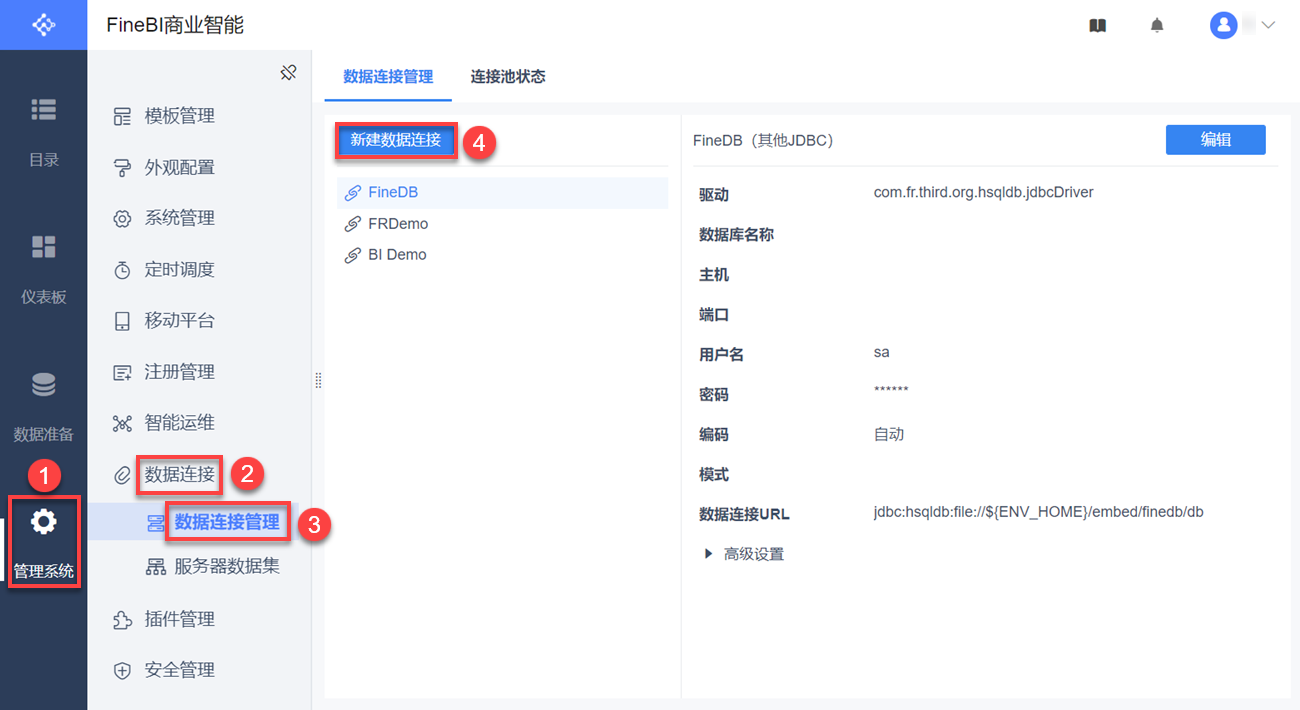Click the 外观配置 paint roller icon
This screenshot has height=710, width=1300.
click(122, 168)
